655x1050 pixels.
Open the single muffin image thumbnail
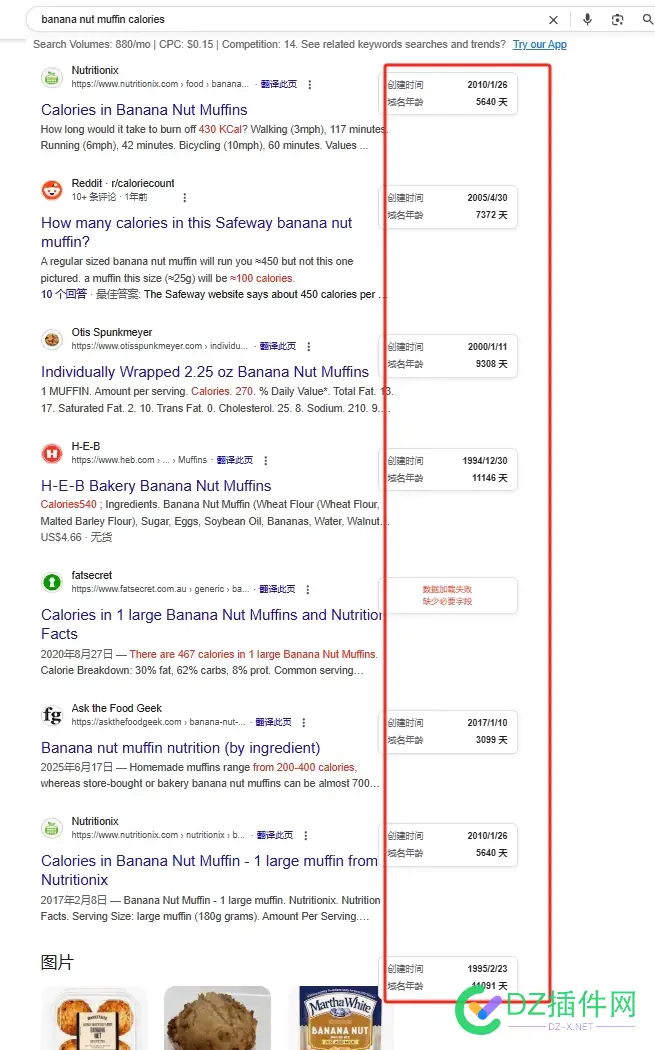pos(218,1018)
